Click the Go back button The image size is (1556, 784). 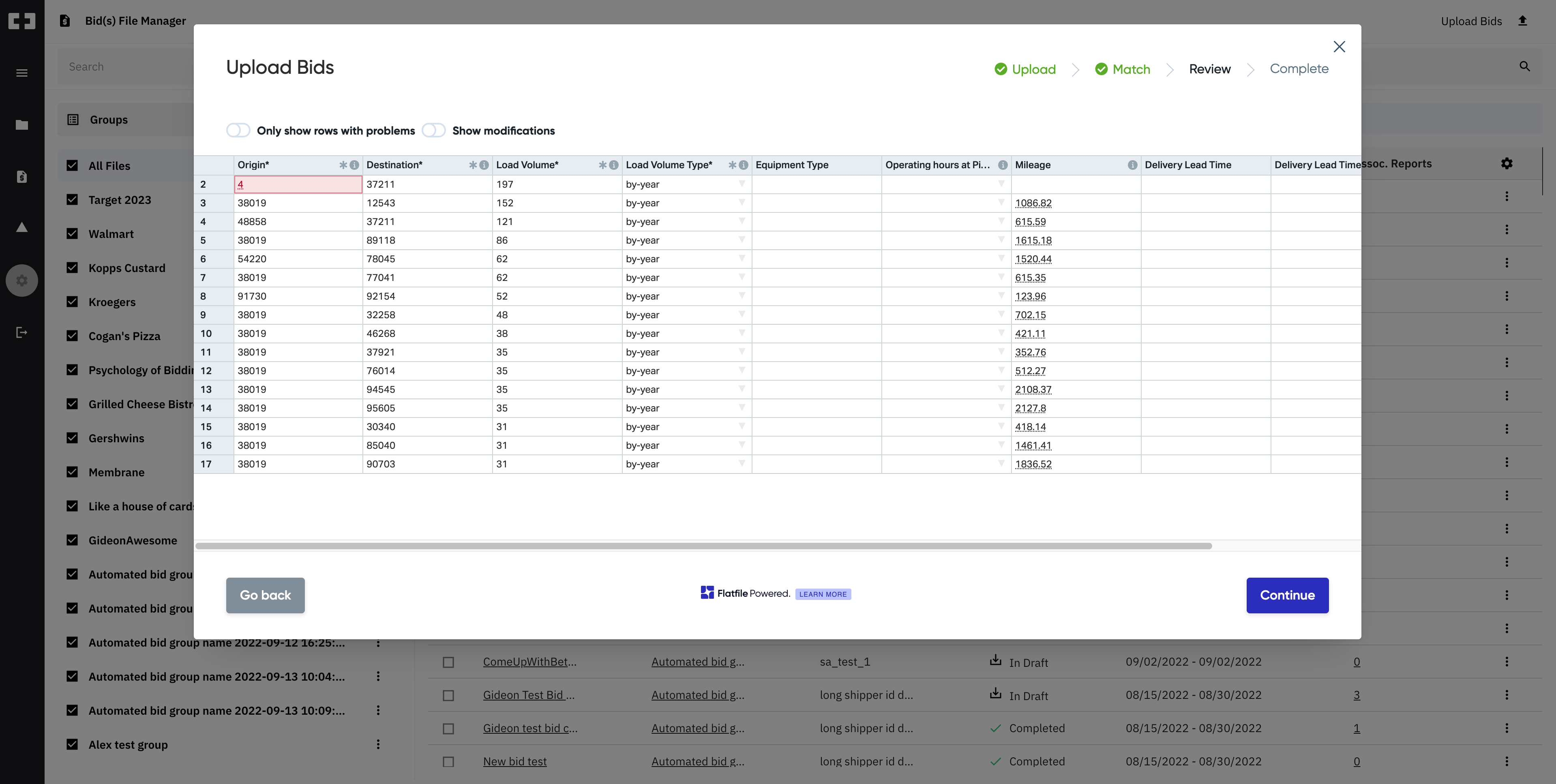pos(265,595)
